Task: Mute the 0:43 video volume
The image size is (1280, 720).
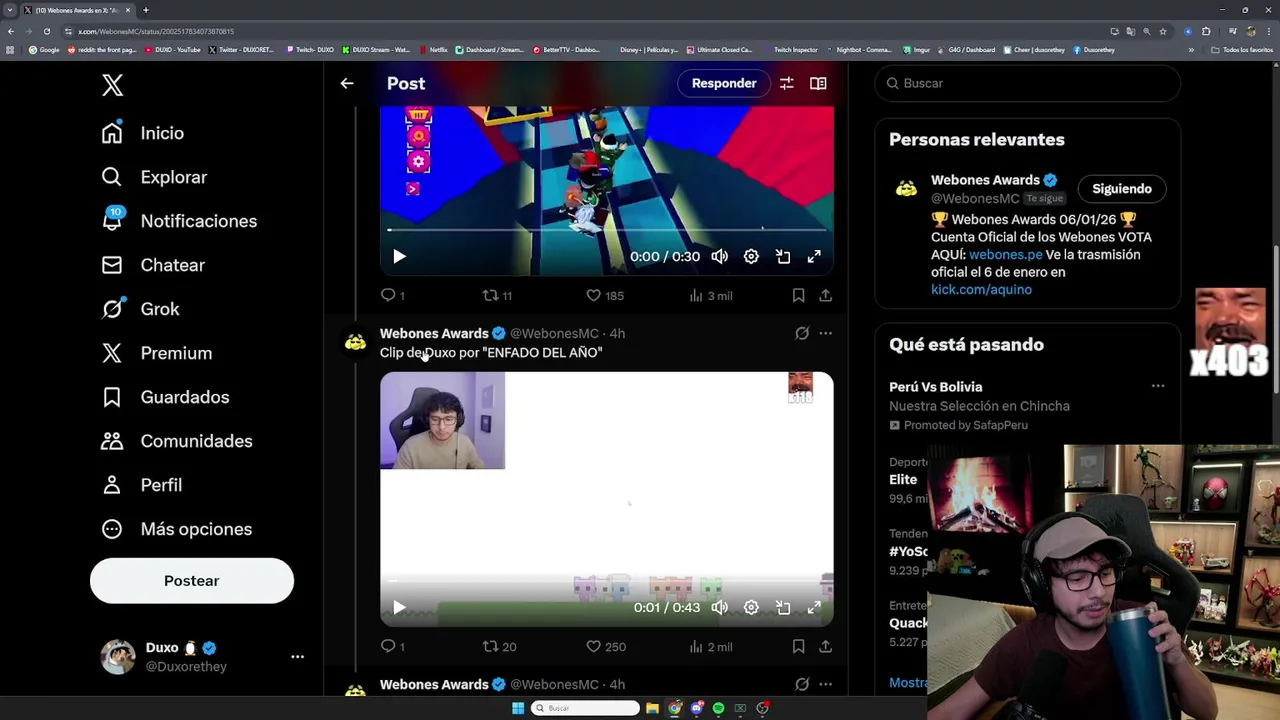Action: (x=720, y=608)
